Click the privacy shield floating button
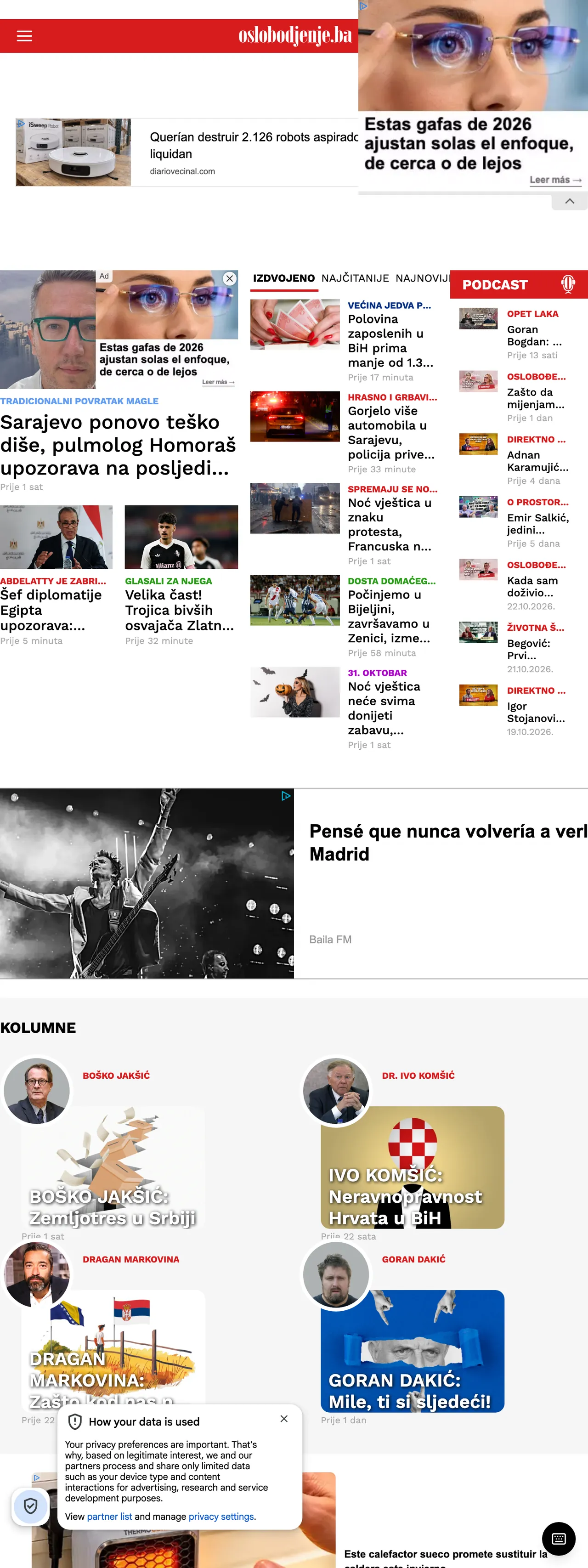The image size is (588, 1568). 30,1506
